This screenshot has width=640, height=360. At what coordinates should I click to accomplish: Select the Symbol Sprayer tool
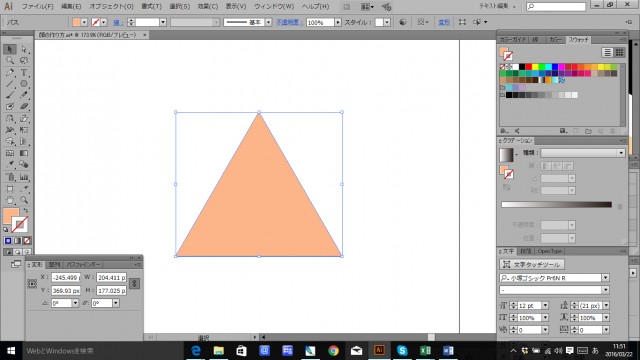pyautogui.click(x=10, y=177)
